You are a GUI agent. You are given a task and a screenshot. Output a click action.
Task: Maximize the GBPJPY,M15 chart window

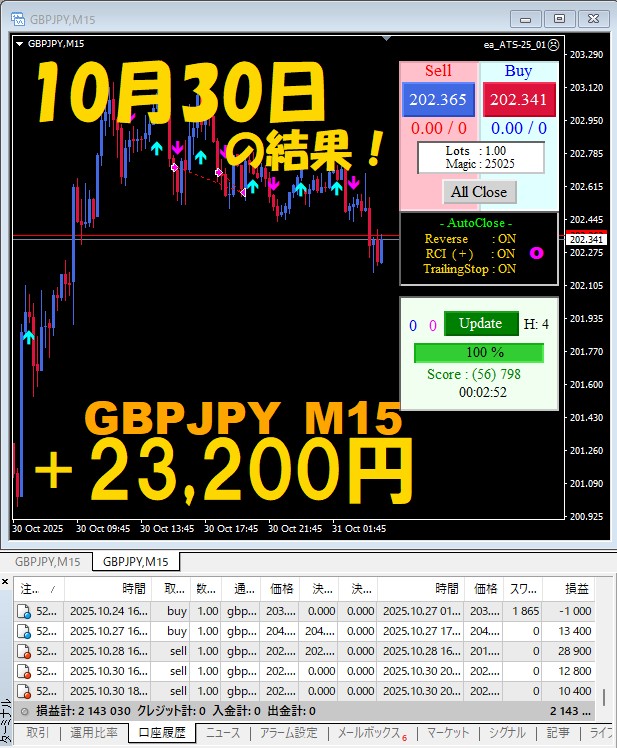click(x=559, y=19)
